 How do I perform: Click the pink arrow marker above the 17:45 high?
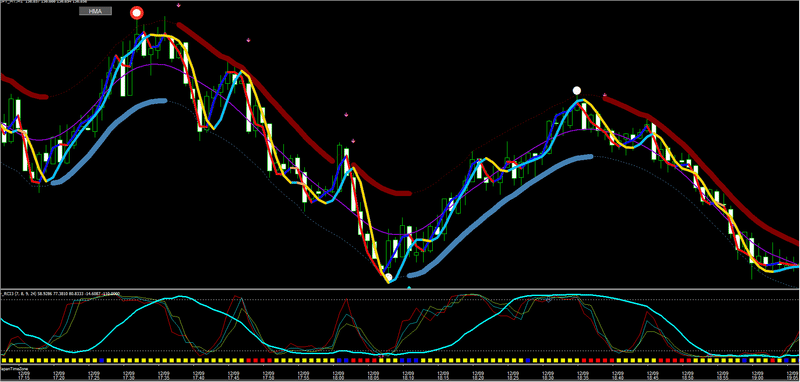pyautogui.click(x=248, y=40)
